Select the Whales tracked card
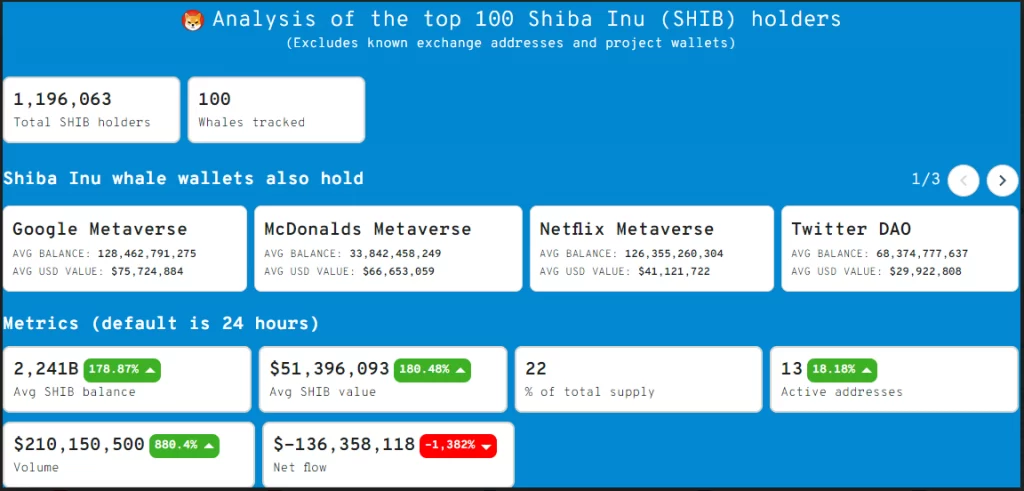The width and height of the screenshot is (1024, 491). click(276, 110)
